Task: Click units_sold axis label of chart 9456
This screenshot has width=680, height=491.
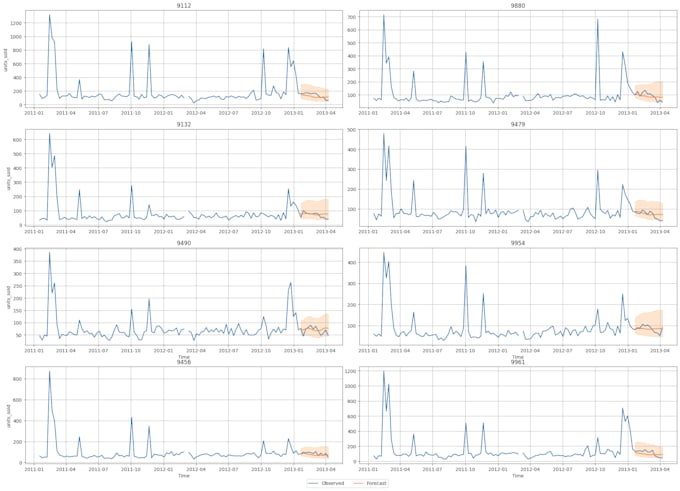Action: pyautogui.click(x=7, y=416)
